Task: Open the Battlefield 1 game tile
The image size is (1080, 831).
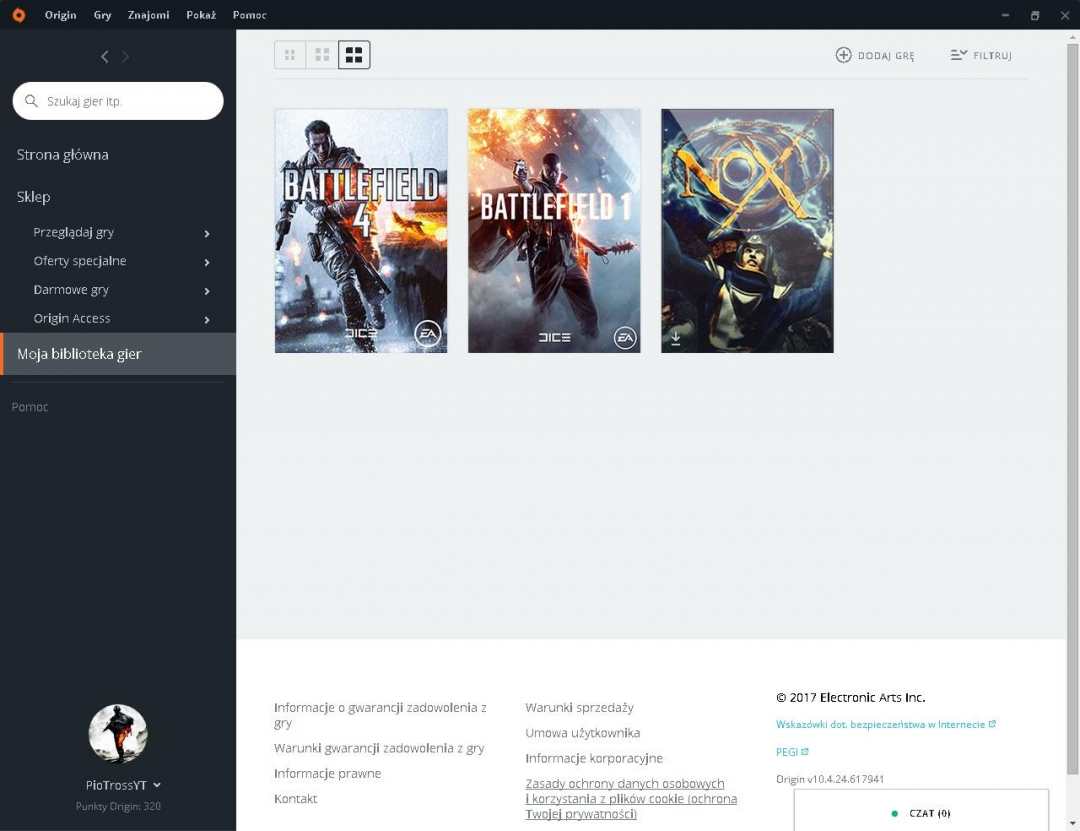Action: [554, 231]
